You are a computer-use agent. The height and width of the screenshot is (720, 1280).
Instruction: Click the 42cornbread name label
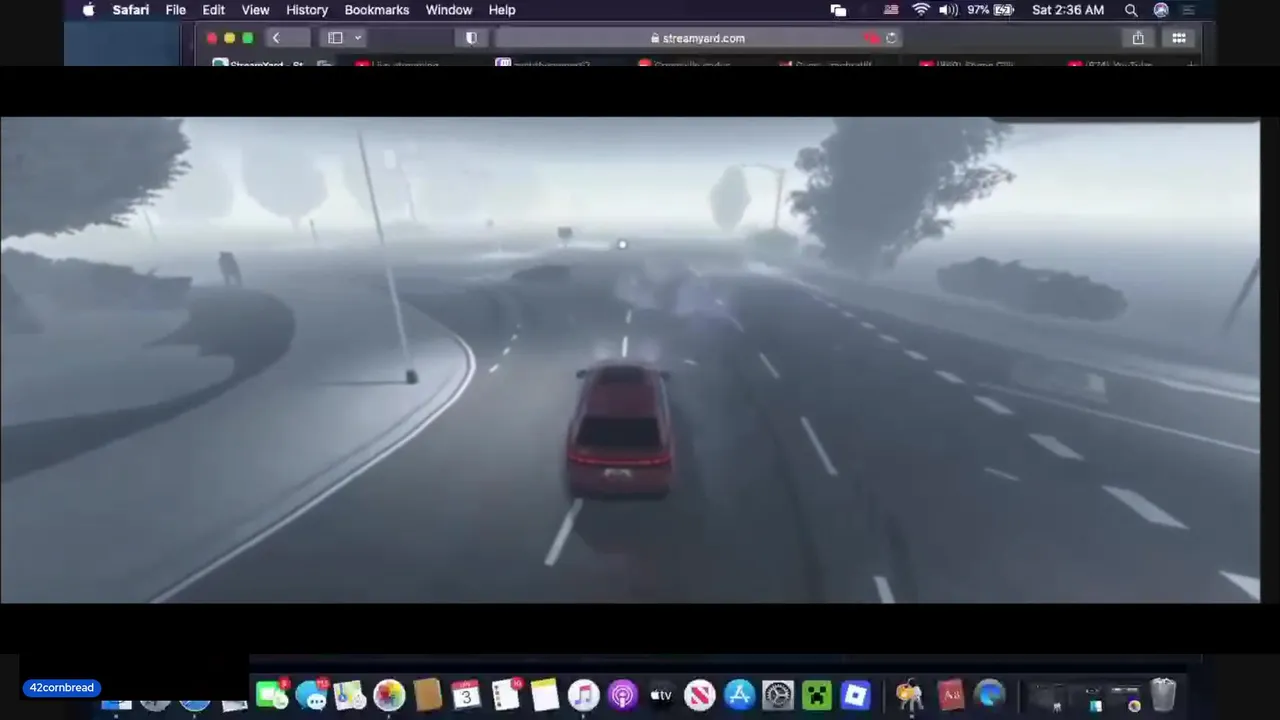[62, 688]
